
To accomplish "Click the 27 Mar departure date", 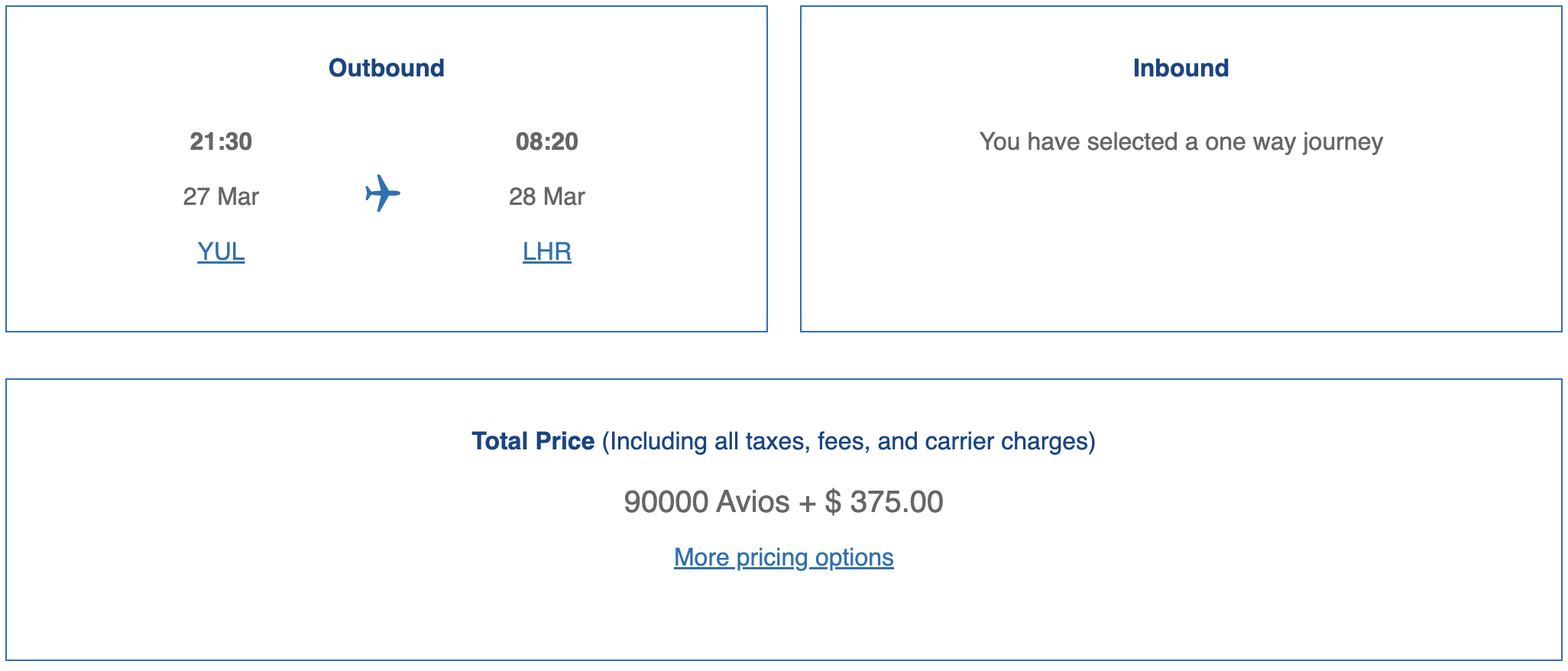I will 221,196.
